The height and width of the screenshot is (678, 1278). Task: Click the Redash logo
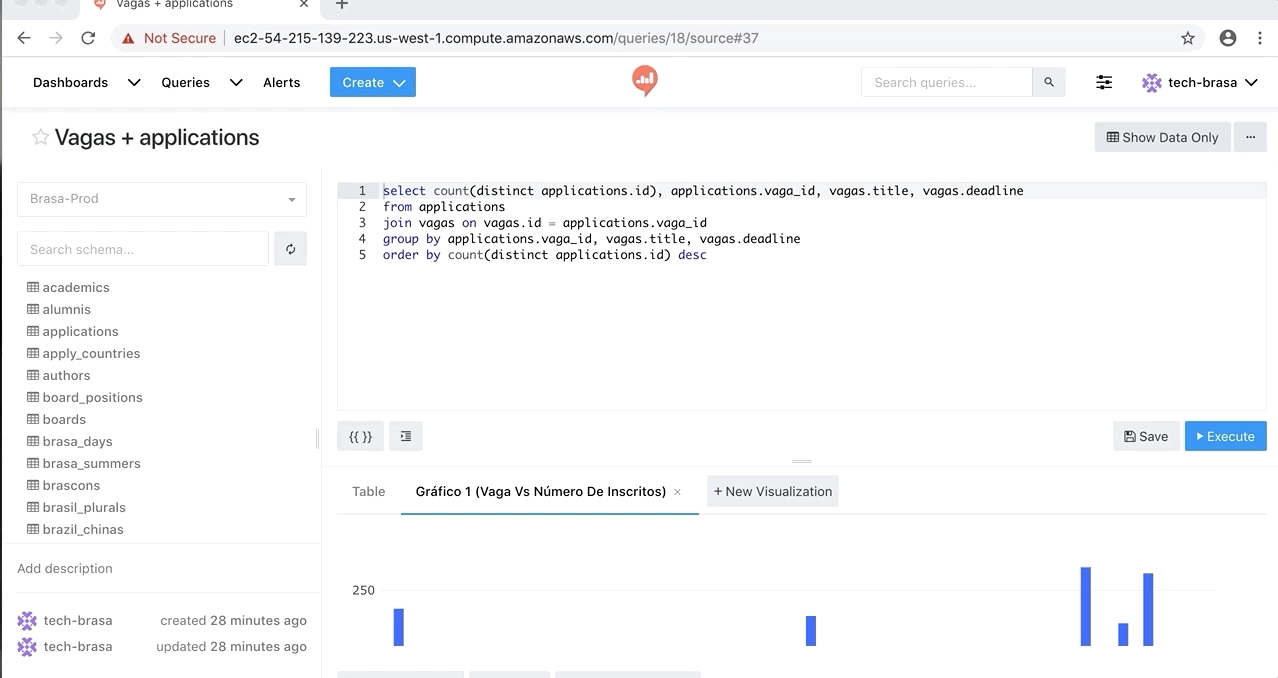pyautogui.click(x=645, y=80)
